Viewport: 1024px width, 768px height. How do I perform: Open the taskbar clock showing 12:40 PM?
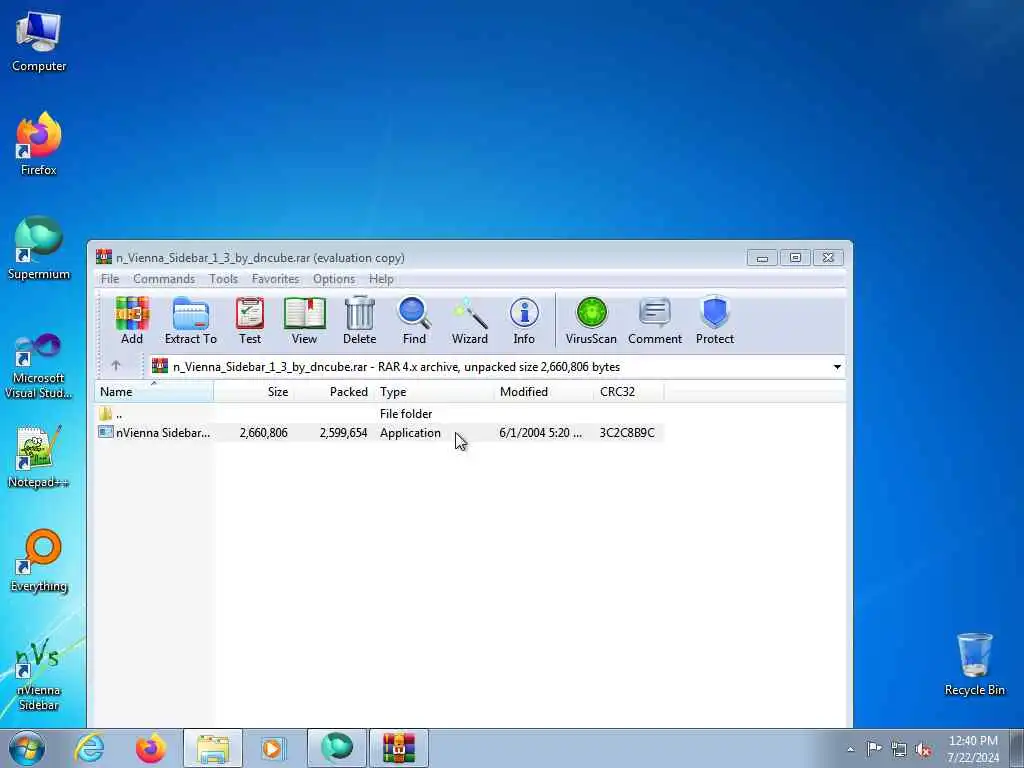coord(973,749)
